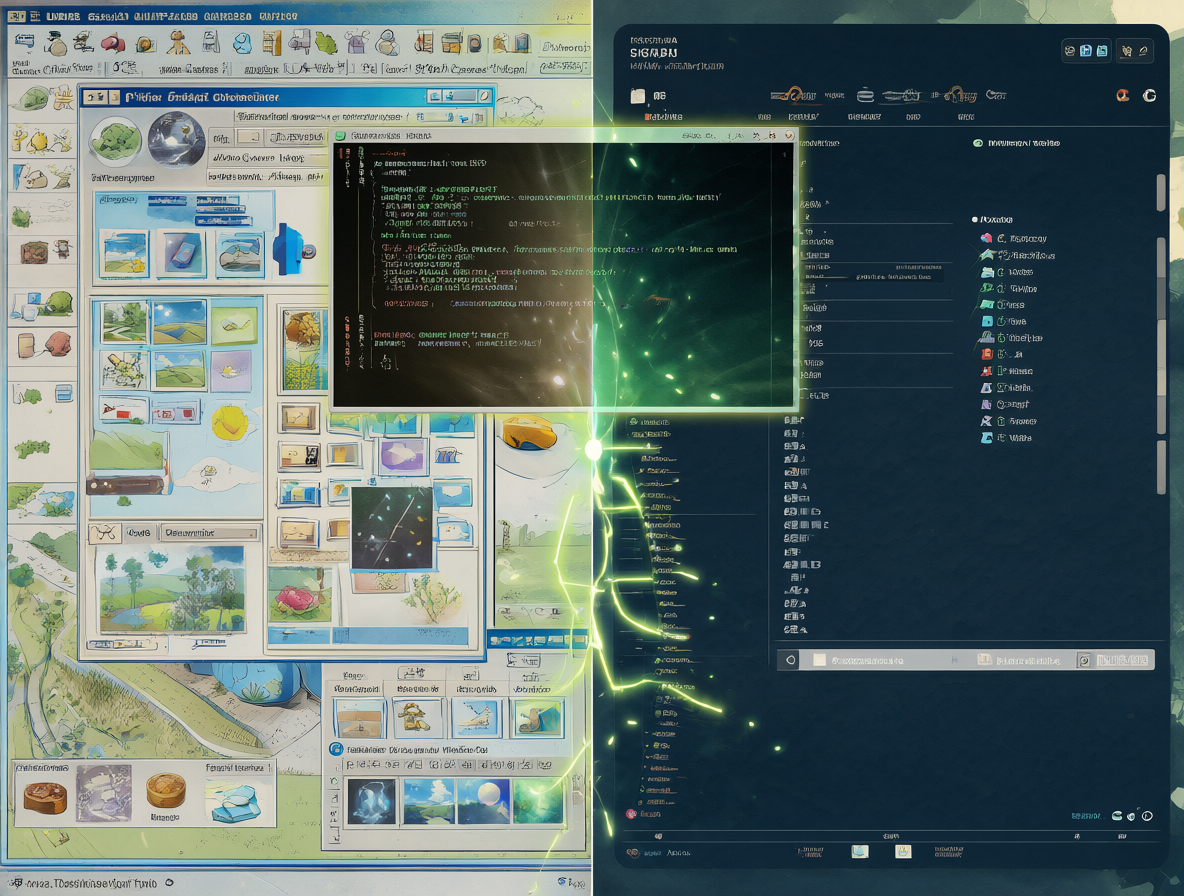Click the red fish-shaped icon in the left app toolbar
Screen dimensions: 1184x896
pos(113,44)
